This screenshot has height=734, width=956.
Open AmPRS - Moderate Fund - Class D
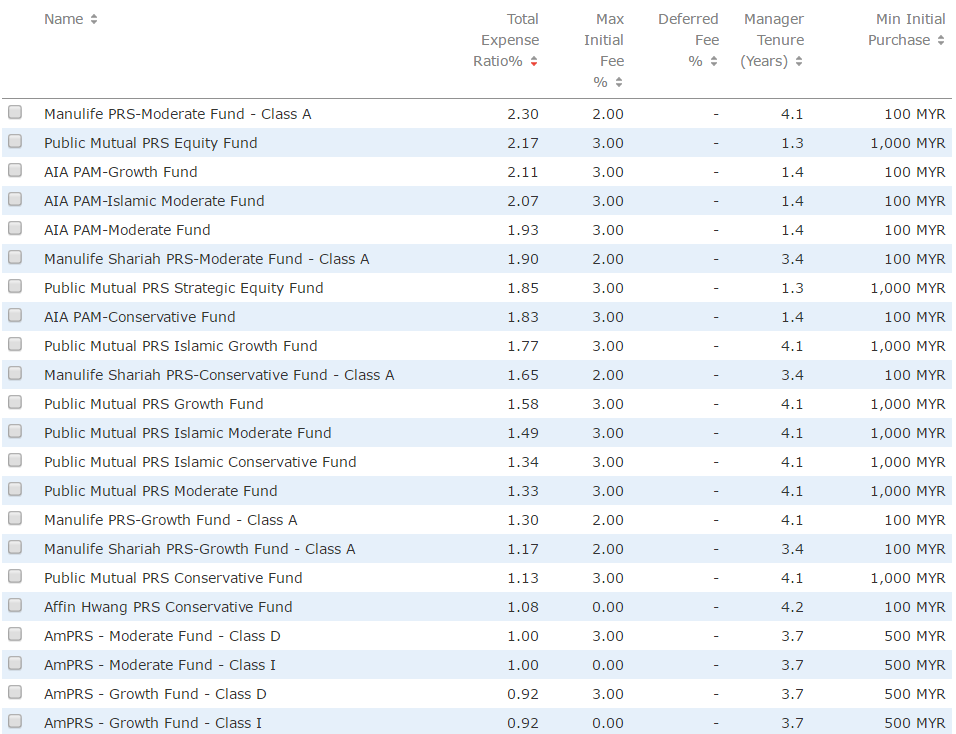[x=162, y=636]
